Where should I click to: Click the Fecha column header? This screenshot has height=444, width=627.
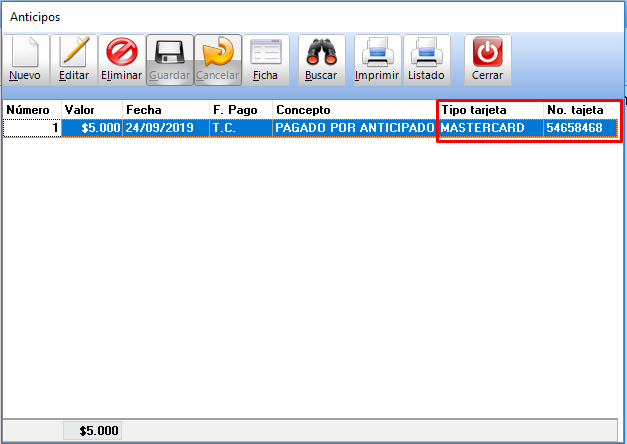pyautogui.click(x=164, y=109)
